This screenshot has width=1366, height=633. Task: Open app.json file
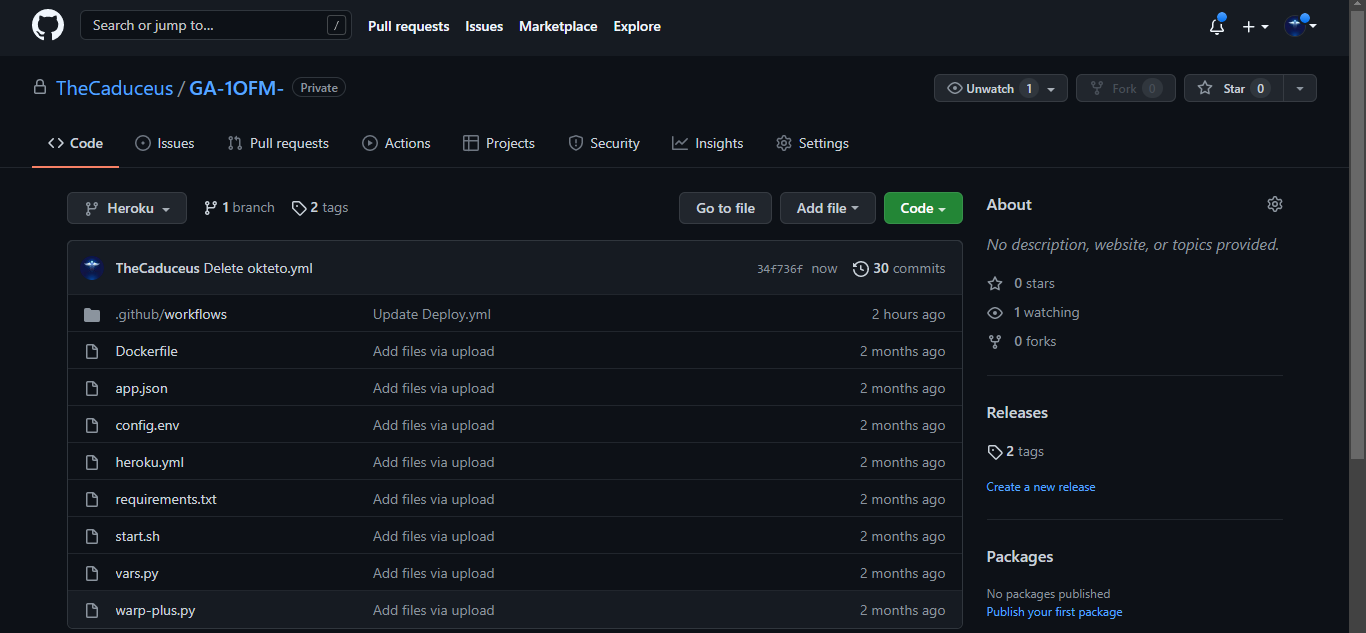(141, 388)
